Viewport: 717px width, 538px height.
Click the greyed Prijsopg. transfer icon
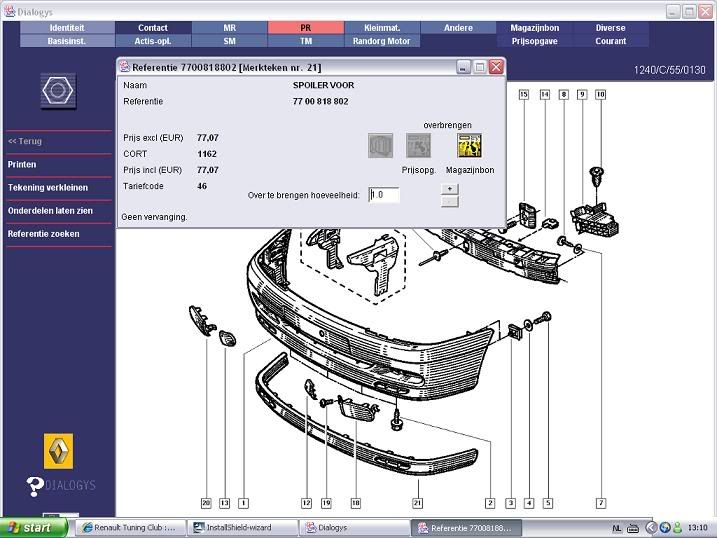pos(418,145)
